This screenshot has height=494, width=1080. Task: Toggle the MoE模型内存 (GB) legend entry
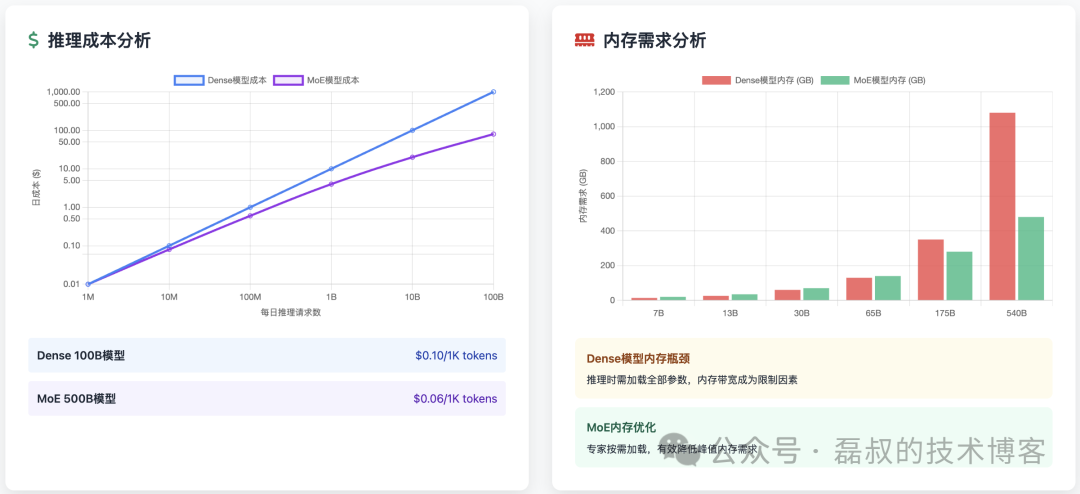(873, 81)
